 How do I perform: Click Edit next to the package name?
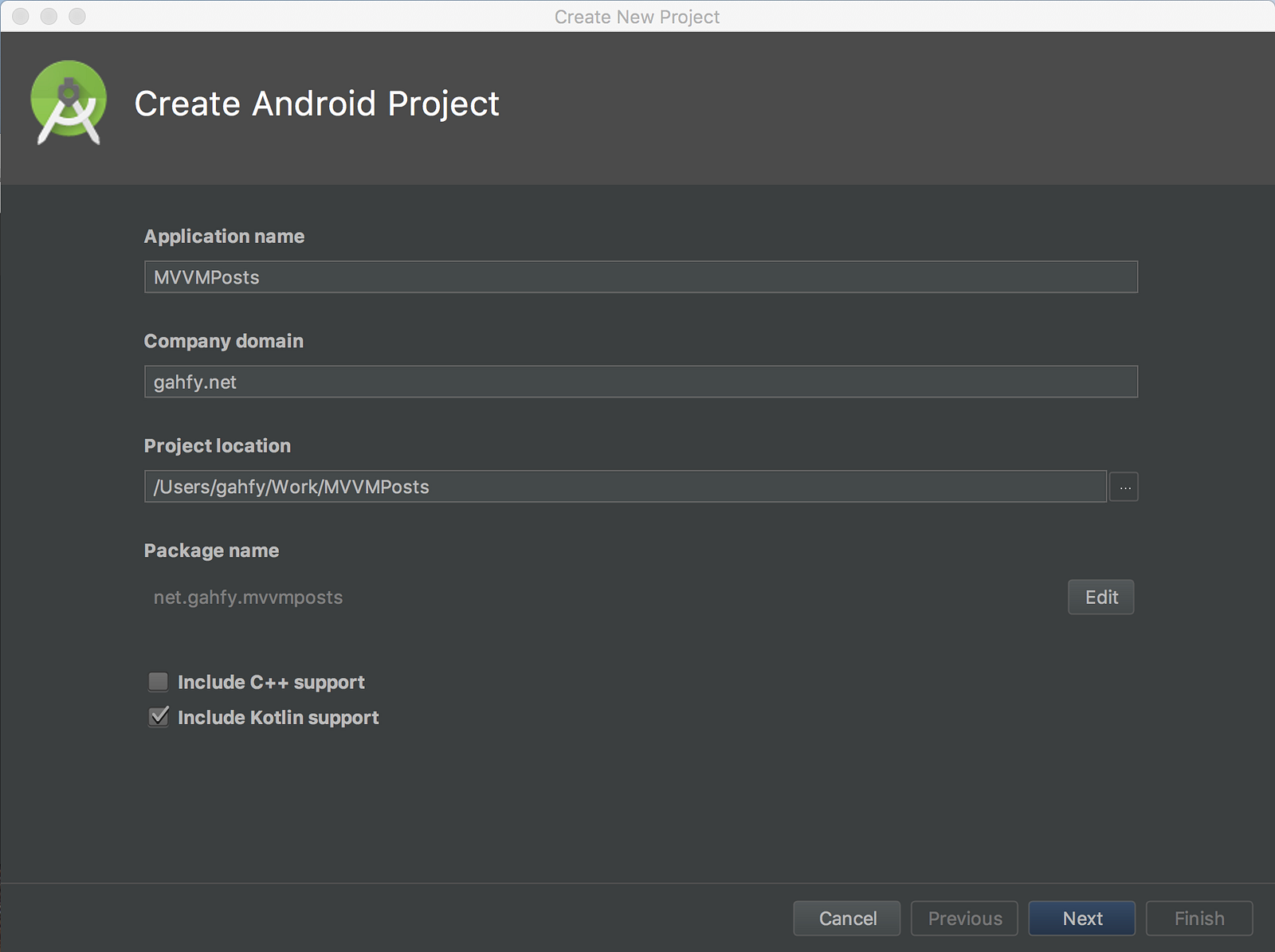pos(1101,597)
